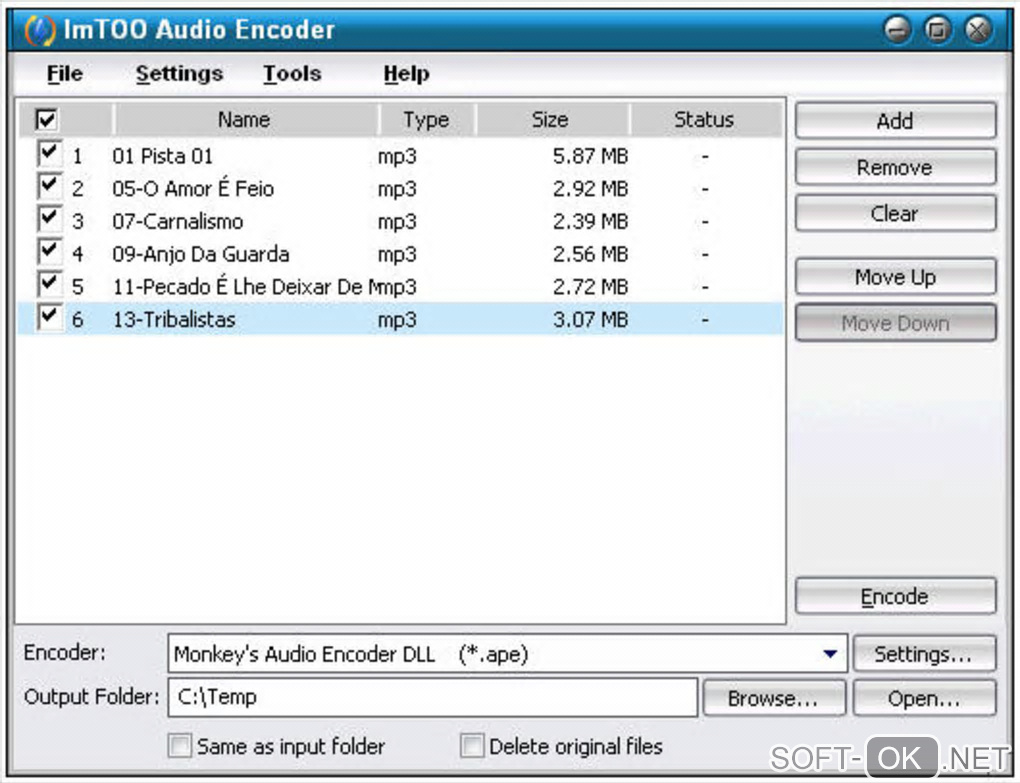Click the Add button
The width and height of the screenshot is (1020, 783).
tap(895, 121)
